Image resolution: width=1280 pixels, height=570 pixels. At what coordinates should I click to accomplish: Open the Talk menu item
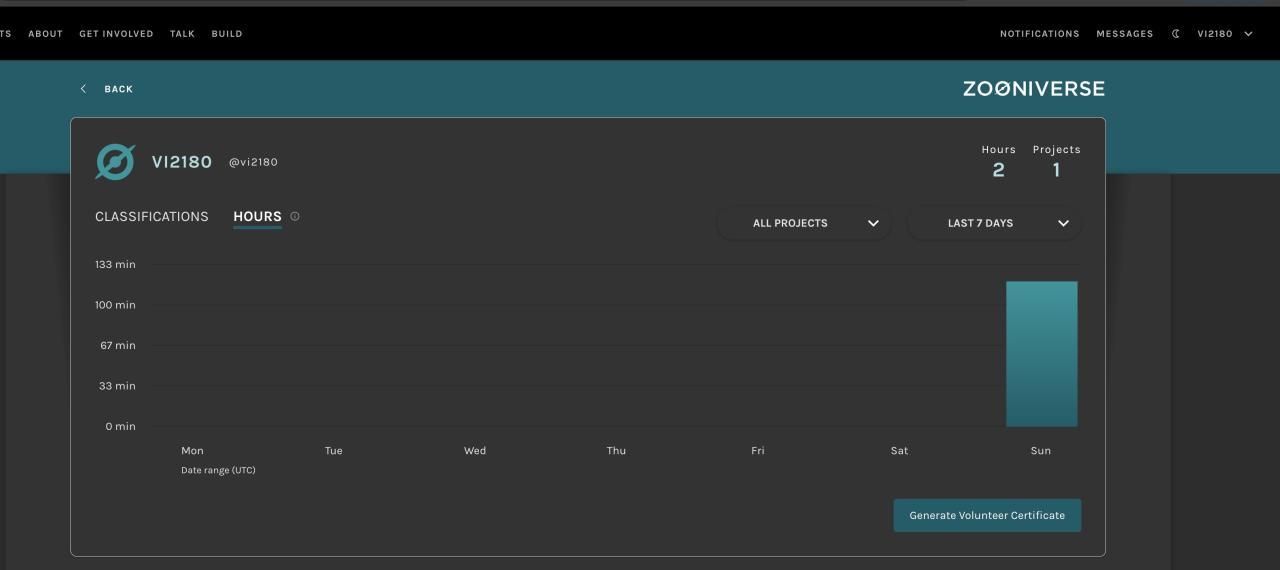[x=182, y=34]
